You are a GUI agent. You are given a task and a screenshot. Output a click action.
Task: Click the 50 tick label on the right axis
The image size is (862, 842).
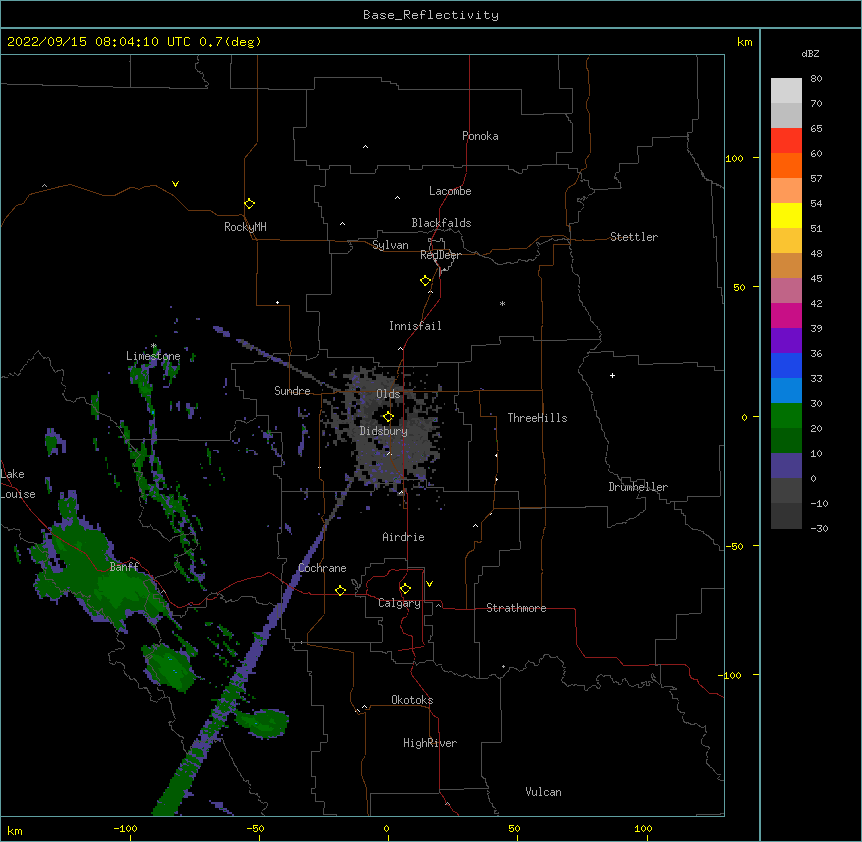click(739, 287)
